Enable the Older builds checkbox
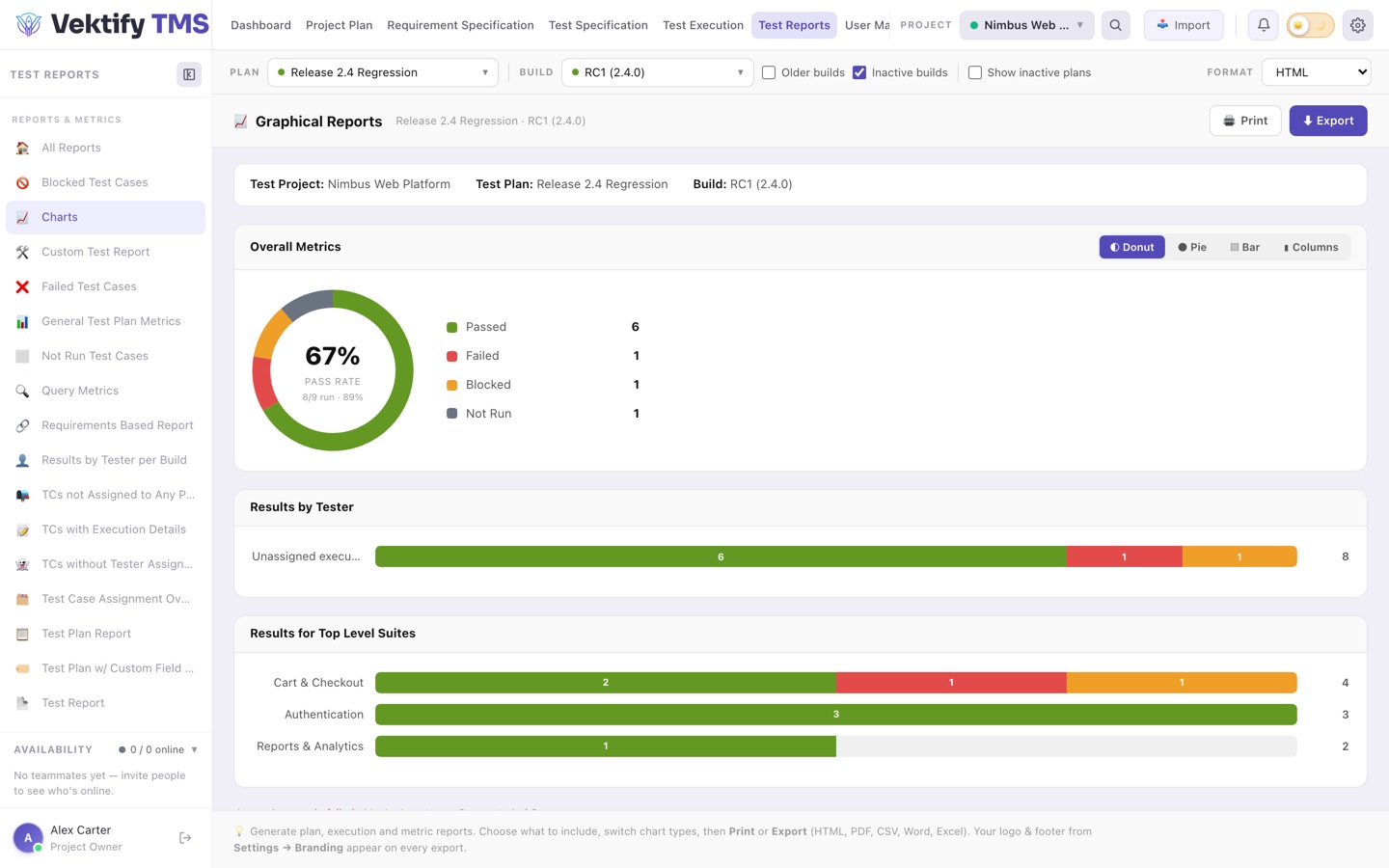Viewport: 1389px width, 868px height. pyautogui.click(x=769, y=72)
